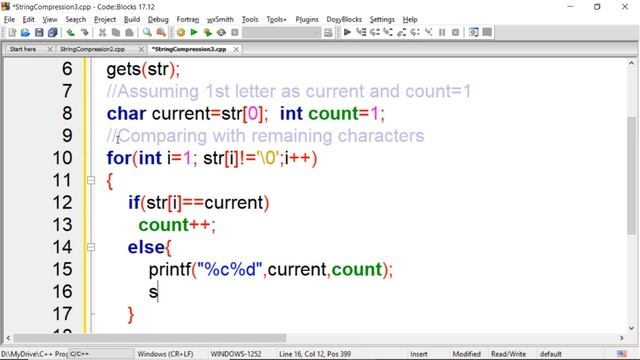Click the WINDOWS-1252 encoding status entry
Screen dimensions: 640x360
tap(236, 354)
